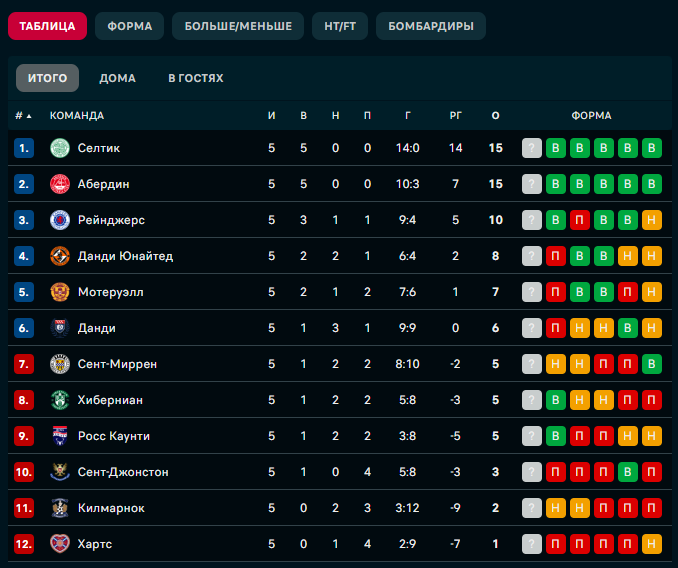Sort standings by О points column
The width and height of the screenshot is (678, 568).
[x=496, y=115]
